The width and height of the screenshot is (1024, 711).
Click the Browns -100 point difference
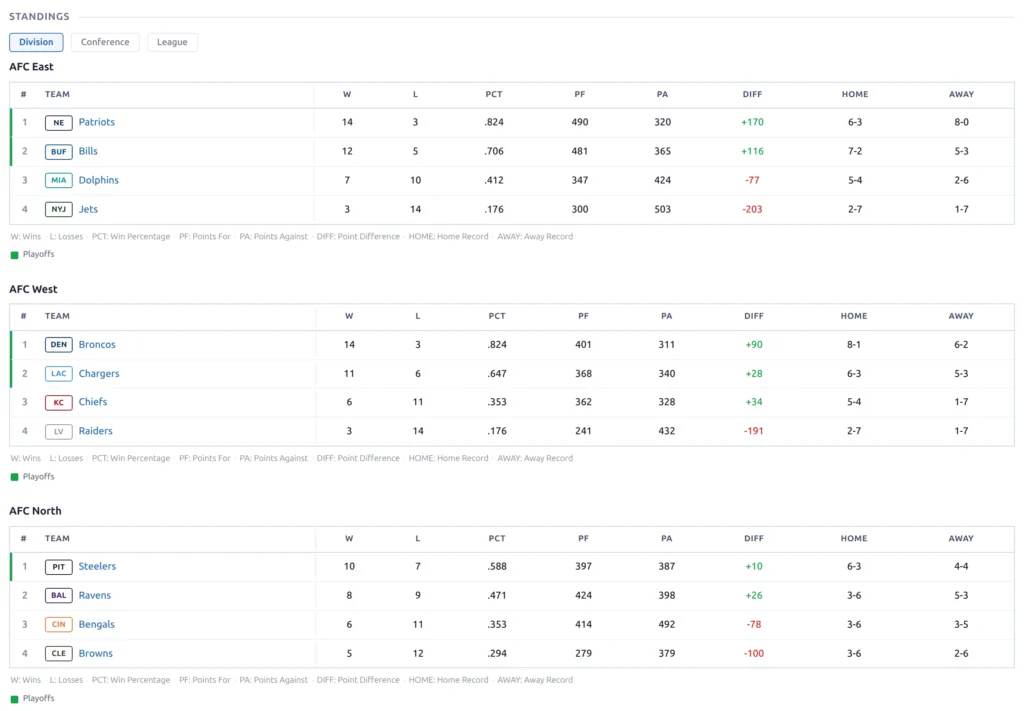pos(754,653)
